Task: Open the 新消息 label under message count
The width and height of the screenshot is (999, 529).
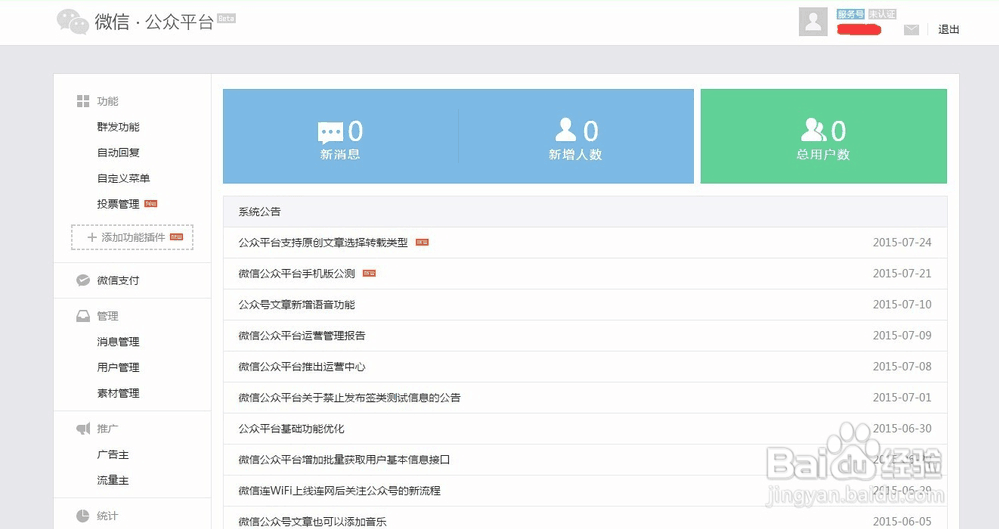Action: click(x=340, y=154)
